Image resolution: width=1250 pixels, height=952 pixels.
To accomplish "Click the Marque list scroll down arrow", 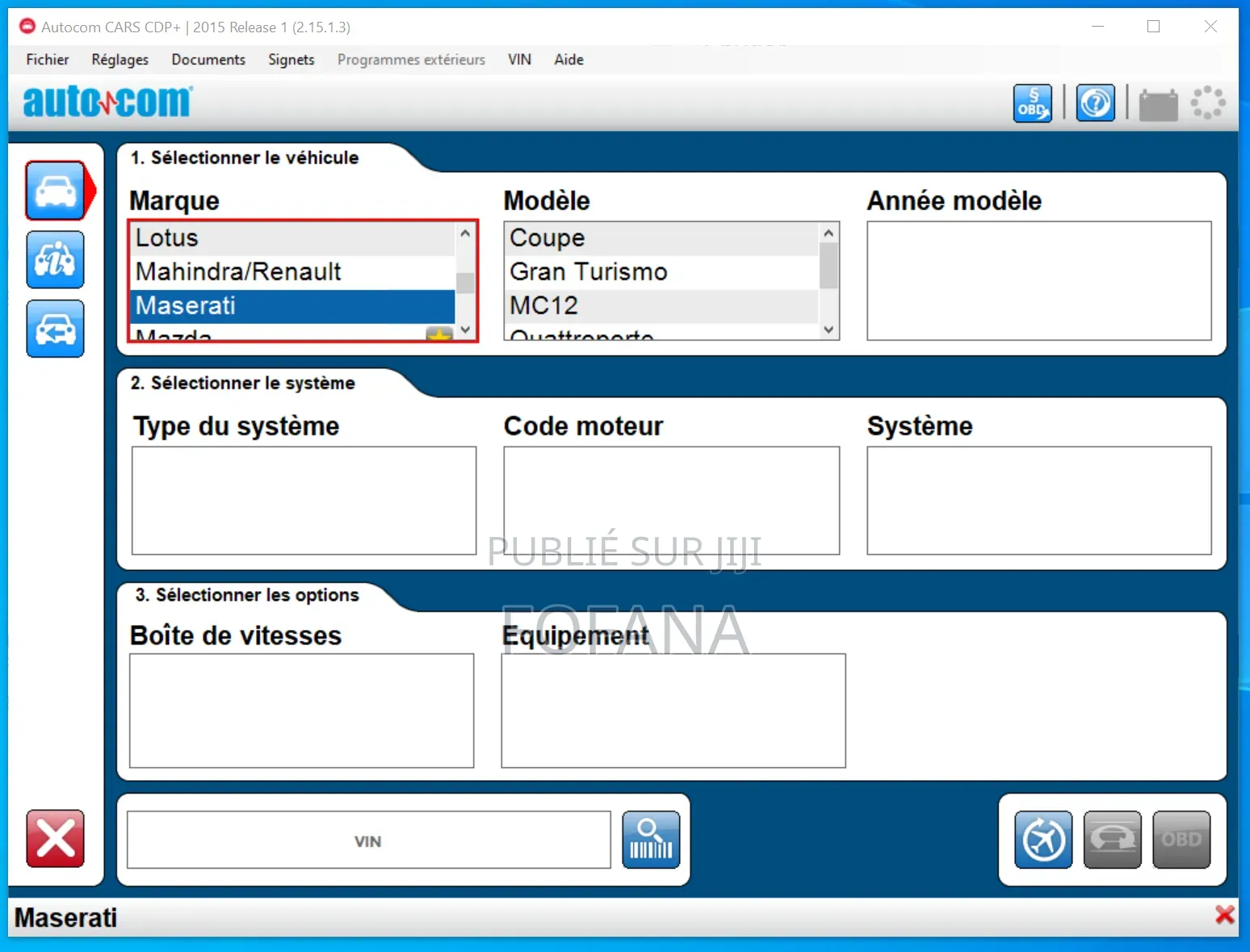I will click(x=465, y=329).
